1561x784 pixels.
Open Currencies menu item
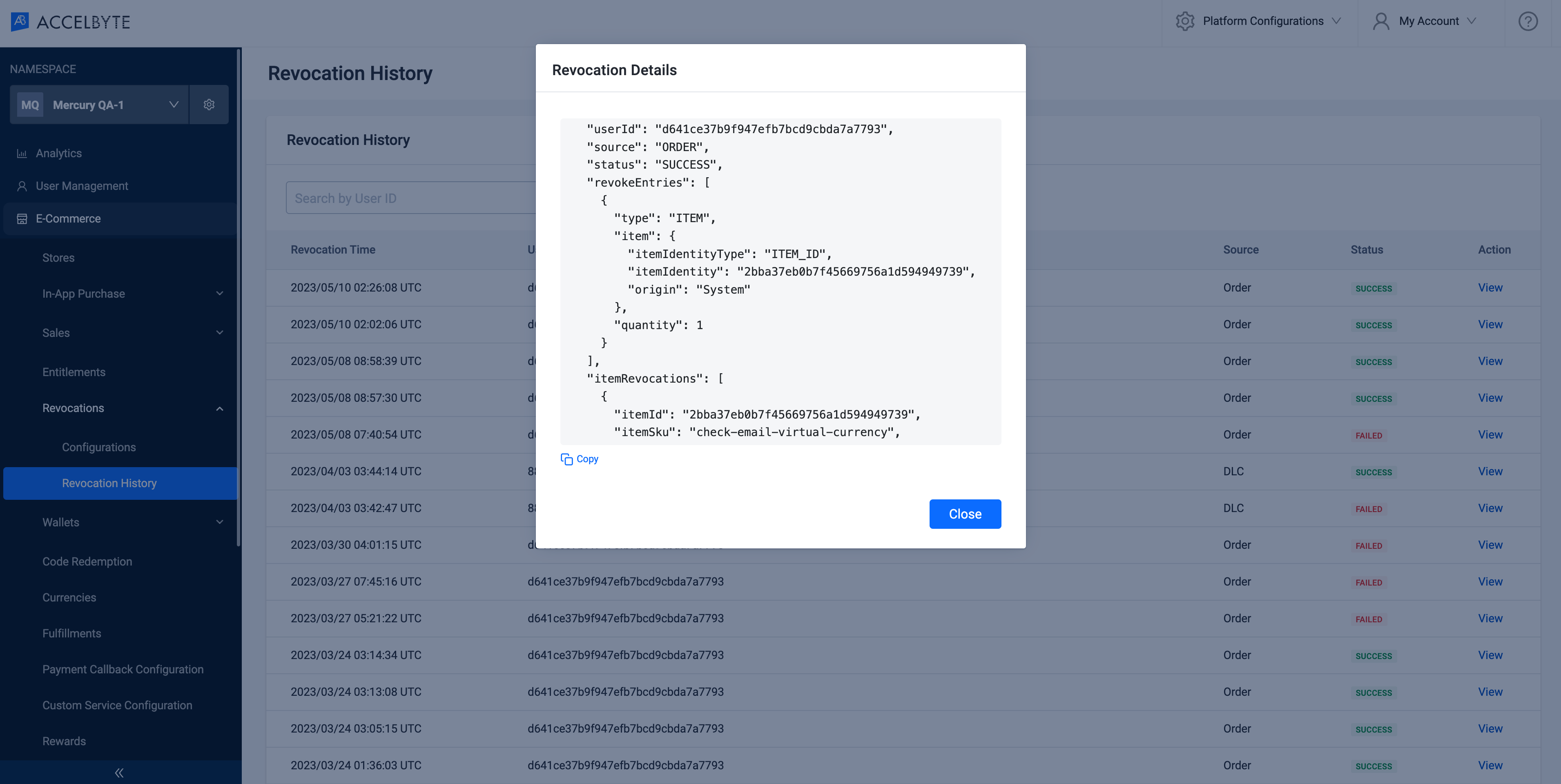(69, 597)
